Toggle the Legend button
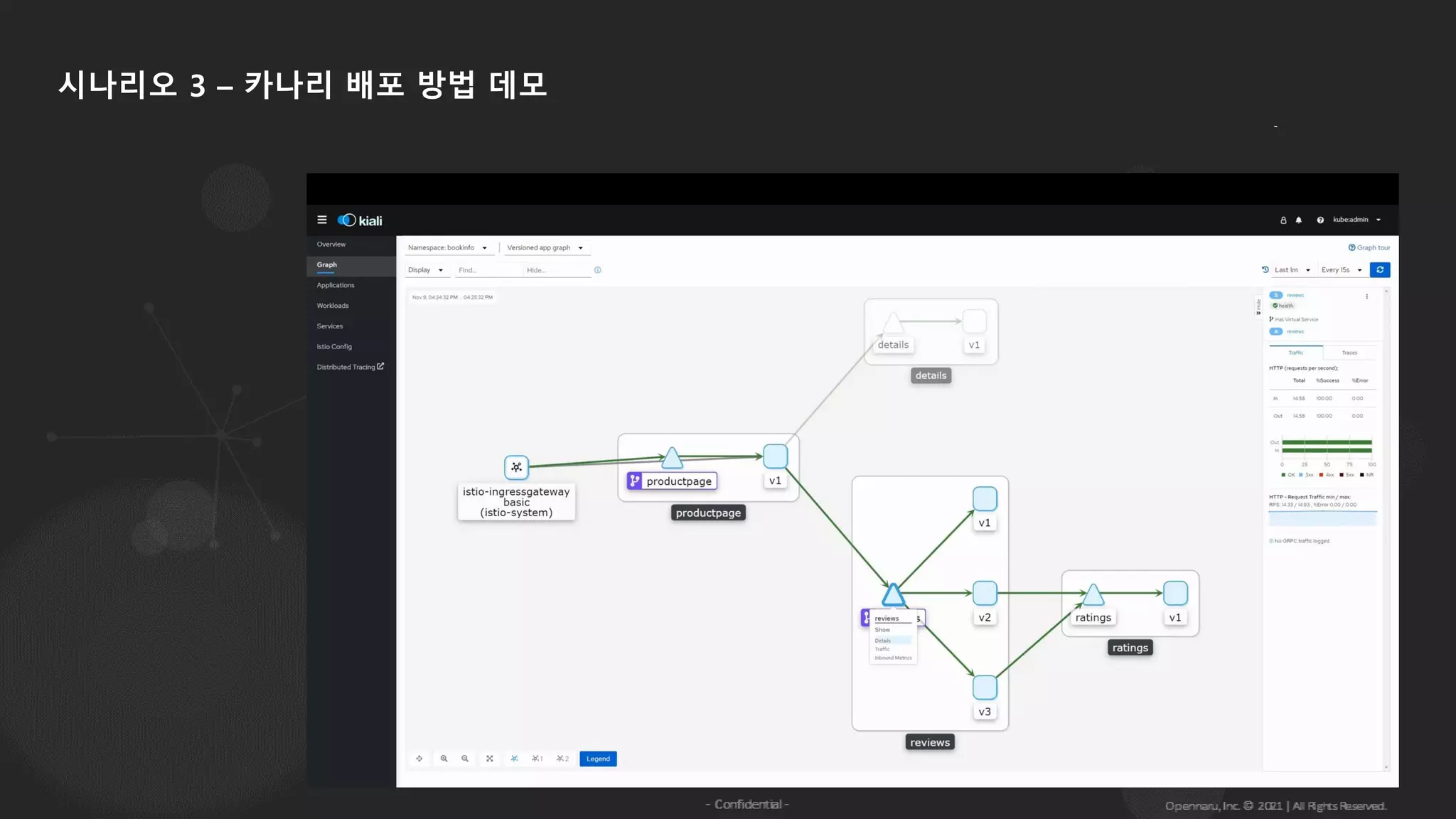Screen dimensions: 1456x819 click(x=598, y=759)
